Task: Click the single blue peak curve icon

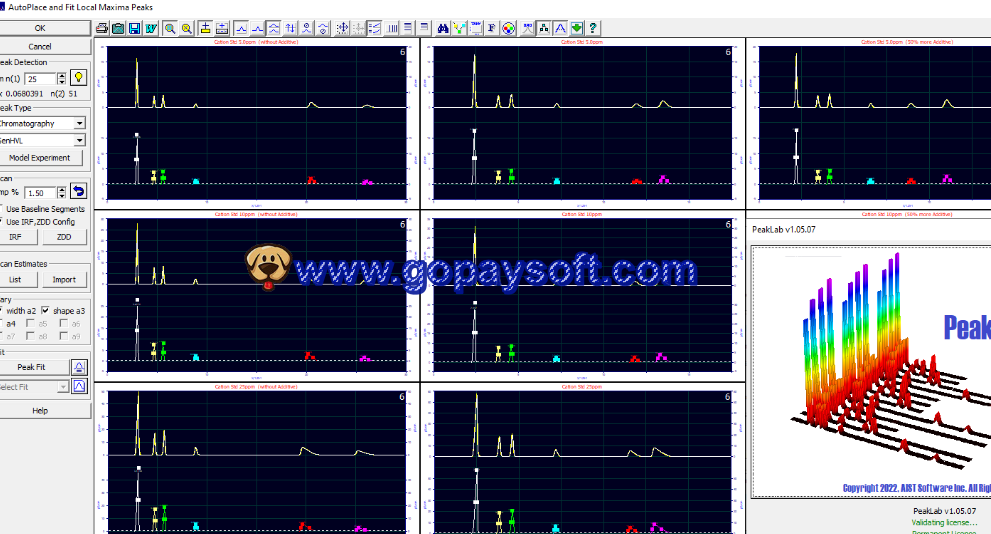Action: click(241, 28)
